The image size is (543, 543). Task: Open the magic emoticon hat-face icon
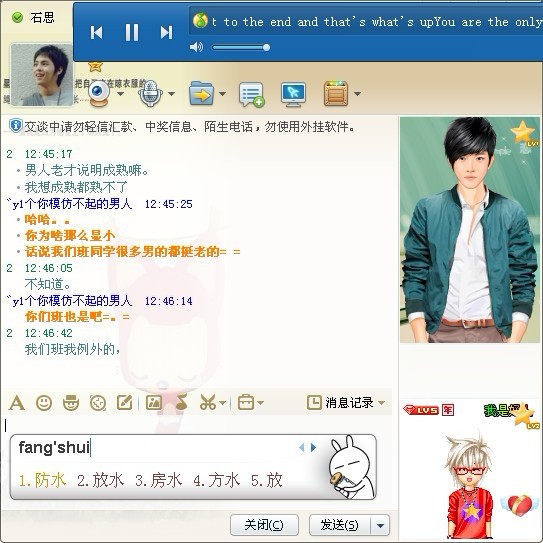[71, 403]
